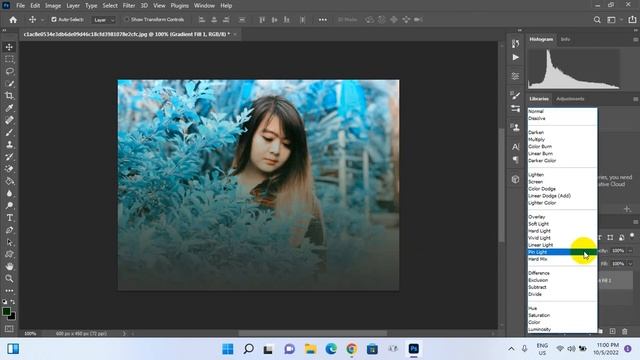This screenshot has width=640, height=360.
Task: Select the Eyedropper tool
Action: (9, 108)
